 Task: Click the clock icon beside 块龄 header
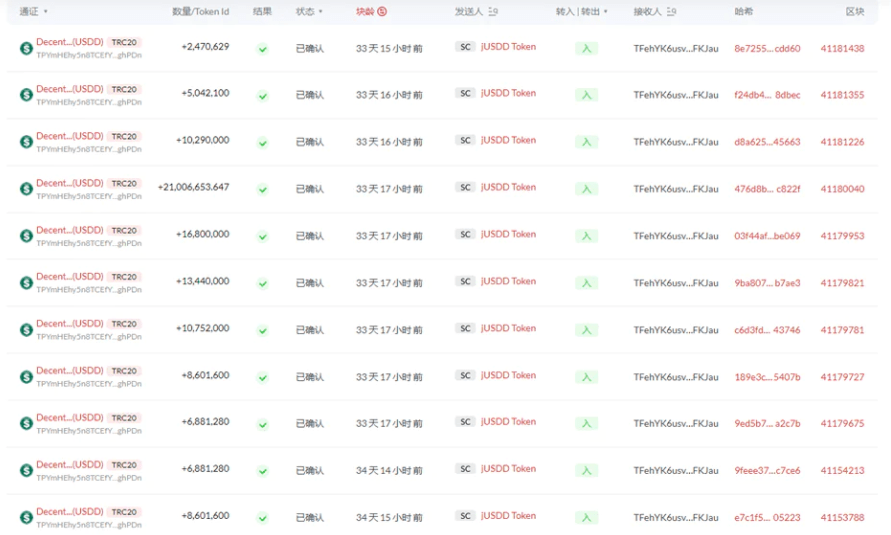[383, 12]
